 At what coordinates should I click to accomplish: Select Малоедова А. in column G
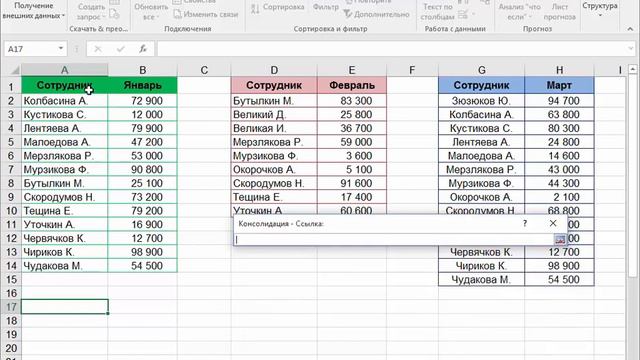pos(482,156)
